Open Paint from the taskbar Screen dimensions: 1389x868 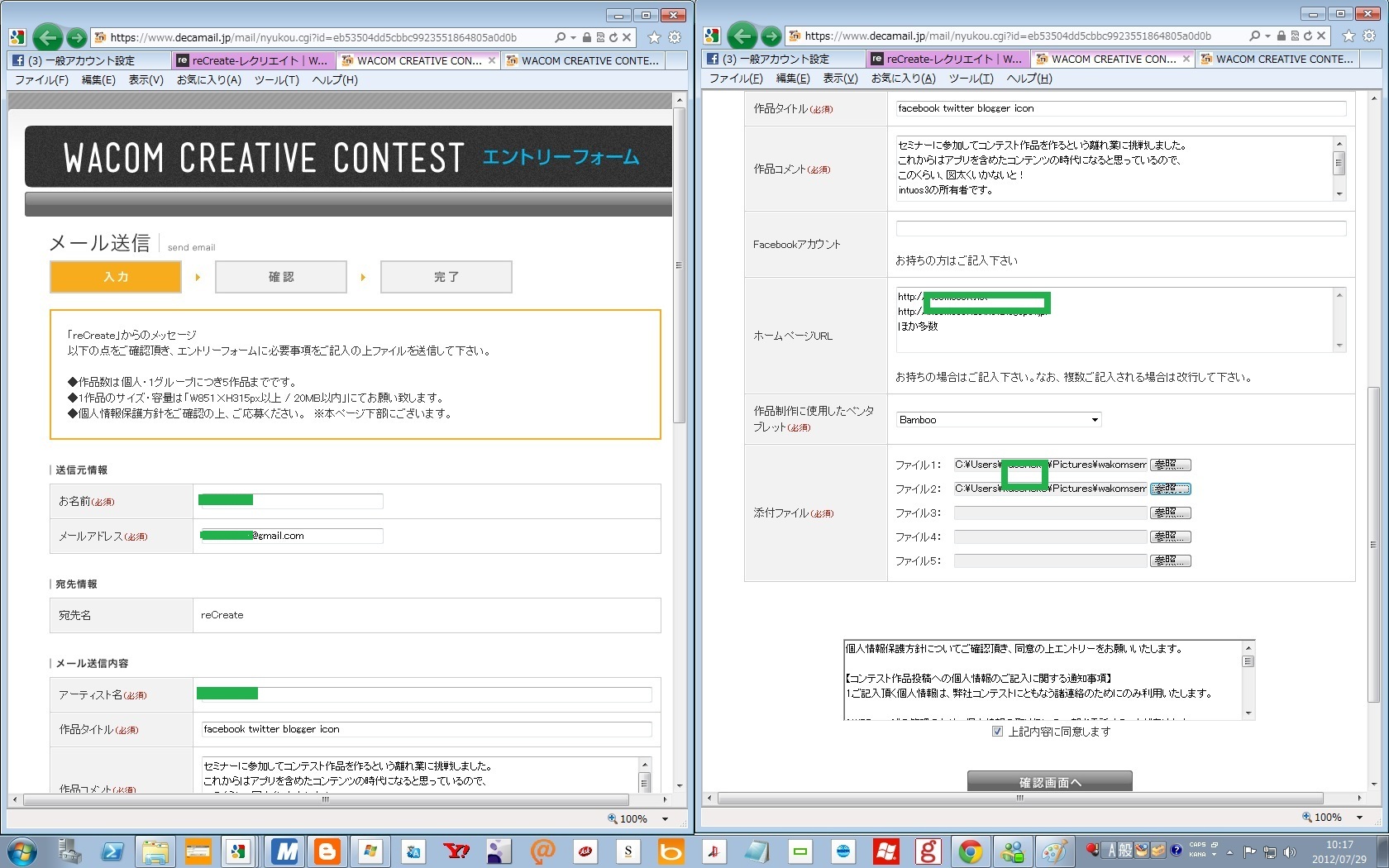1055,851
